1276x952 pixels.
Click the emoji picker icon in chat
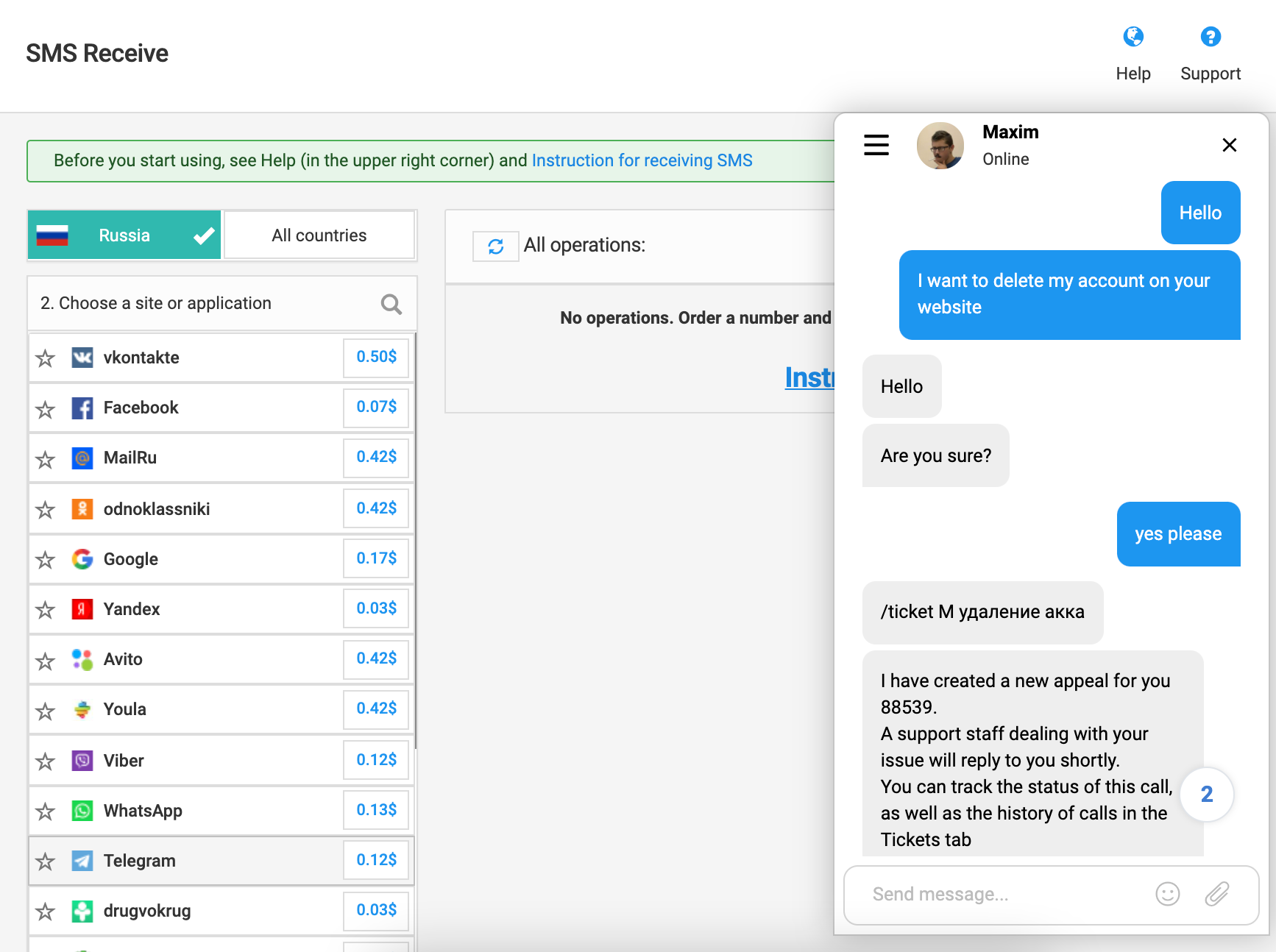click(x=1167, y=894)
